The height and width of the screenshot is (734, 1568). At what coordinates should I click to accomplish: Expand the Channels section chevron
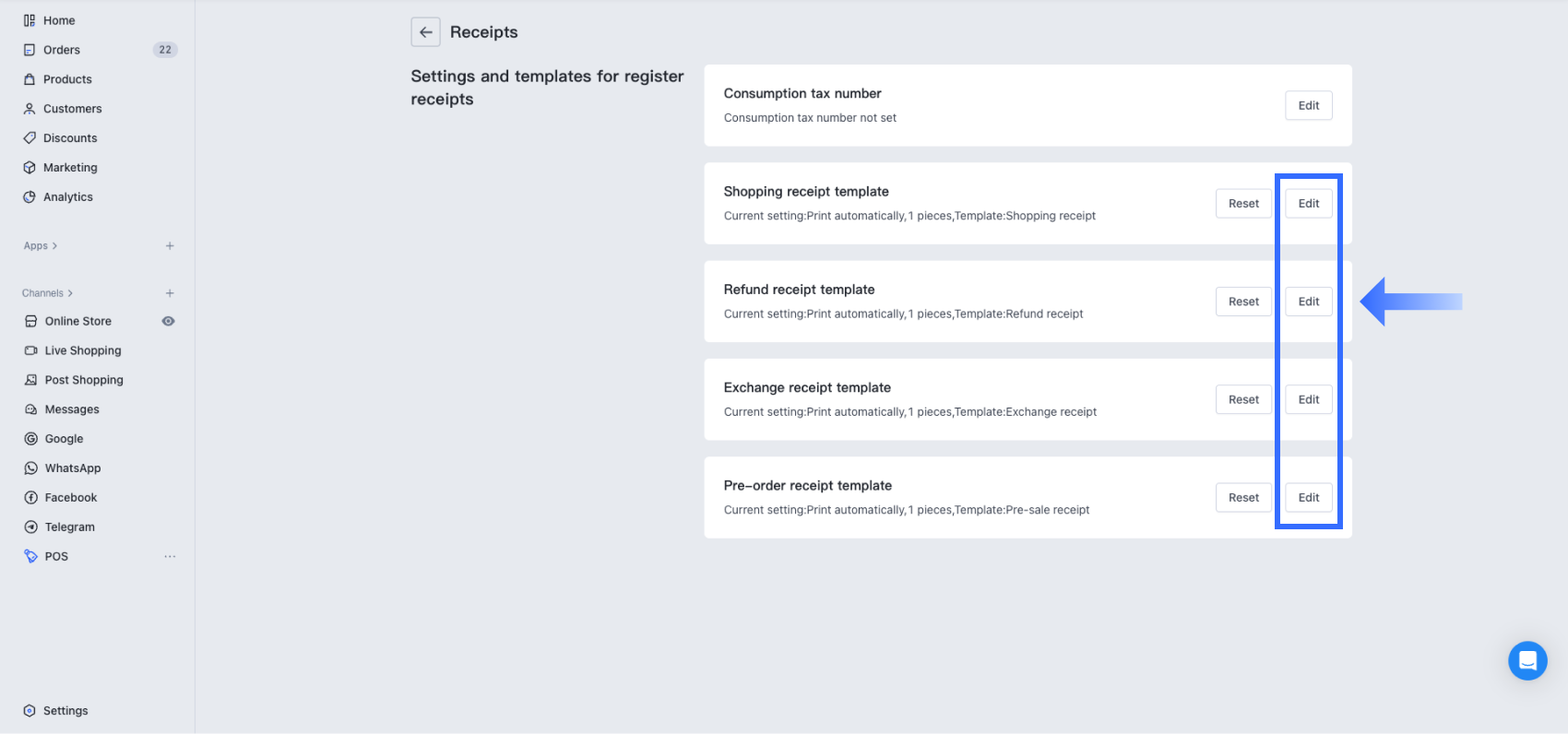pyautogui.click(x=70, y=293)
